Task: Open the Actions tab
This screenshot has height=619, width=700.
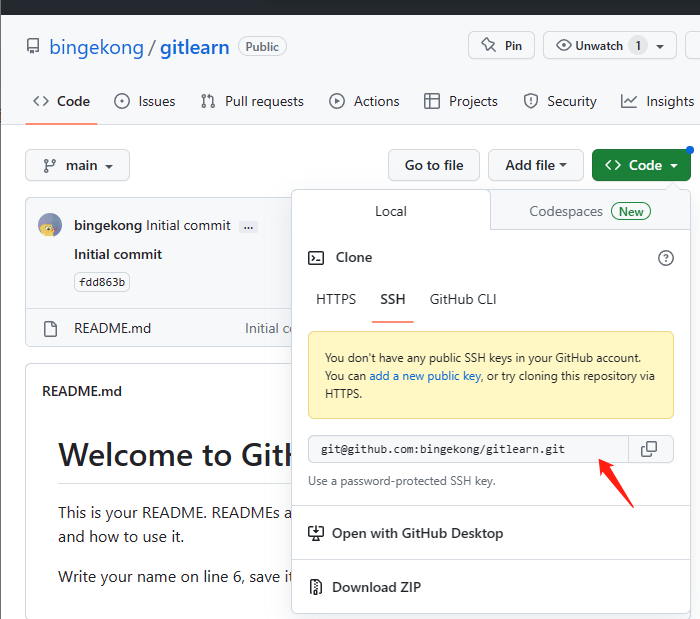Action: coord(364,101)
